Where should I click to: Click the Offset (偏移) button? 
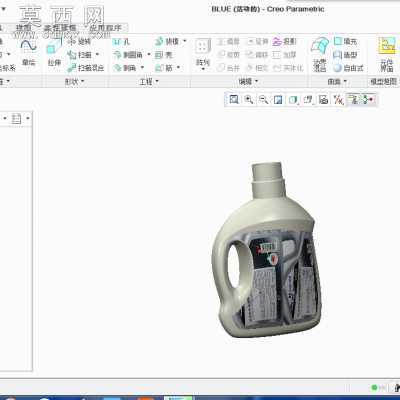[257, 55]
